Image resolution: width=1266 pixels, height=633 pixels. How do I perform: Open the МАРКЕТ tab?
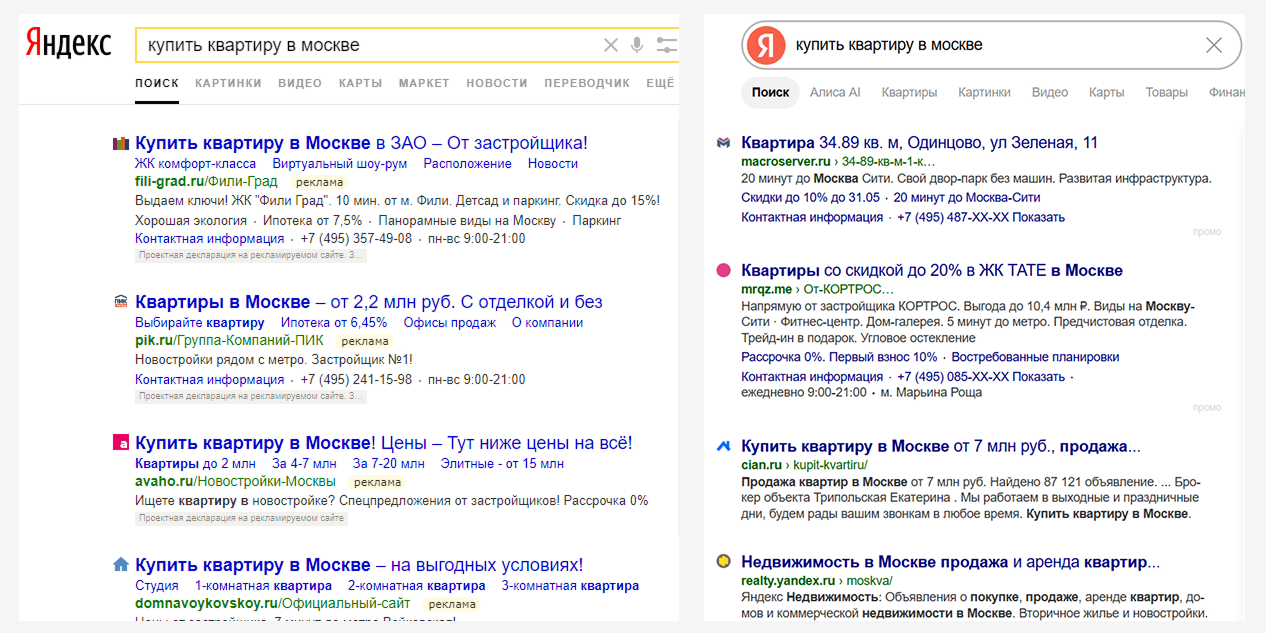pos(424,83)
